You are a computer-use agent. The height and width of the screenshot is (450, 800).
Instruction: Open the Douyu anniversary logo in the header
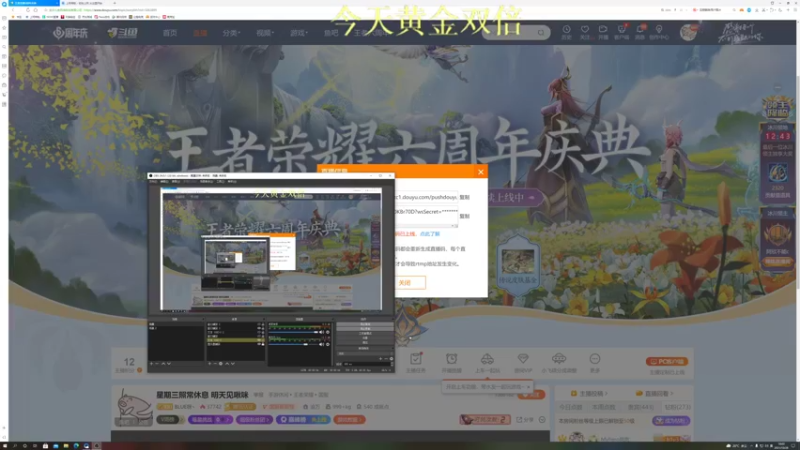coord(70,33)
